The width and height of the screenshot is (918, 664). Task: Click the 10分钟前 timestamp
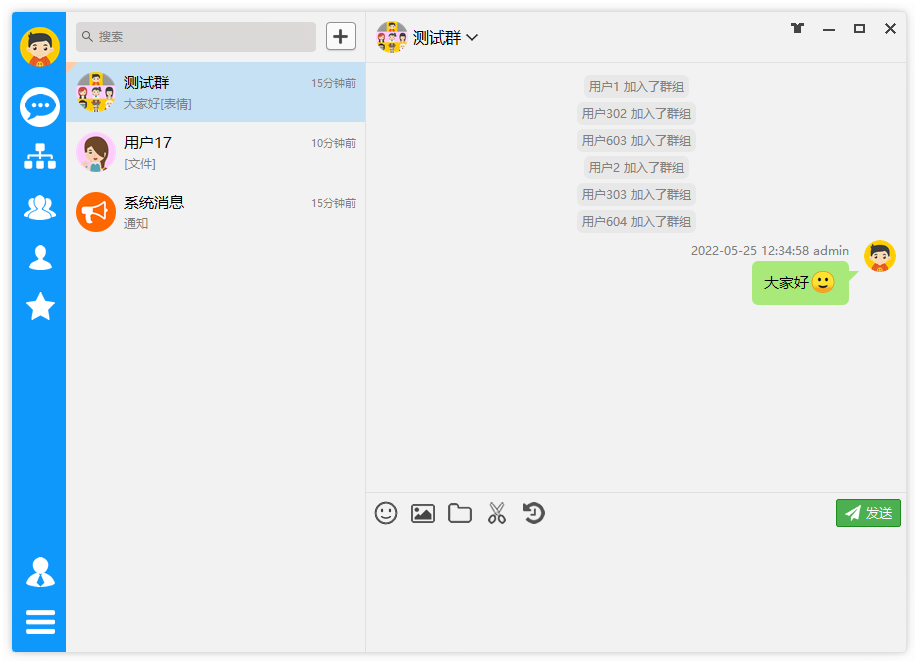(333, 143)
